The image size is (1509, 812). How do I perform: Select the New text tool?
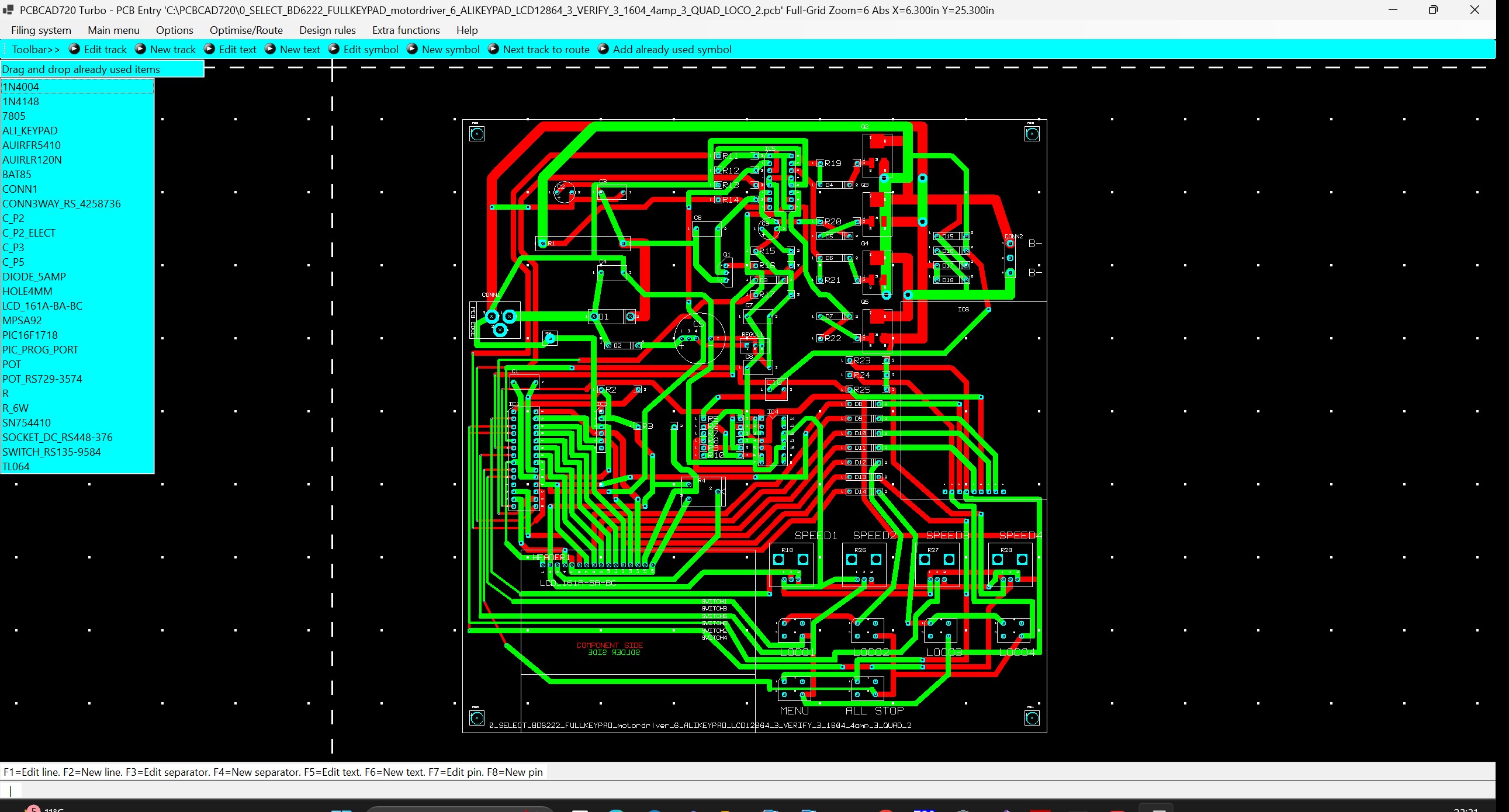300,49
